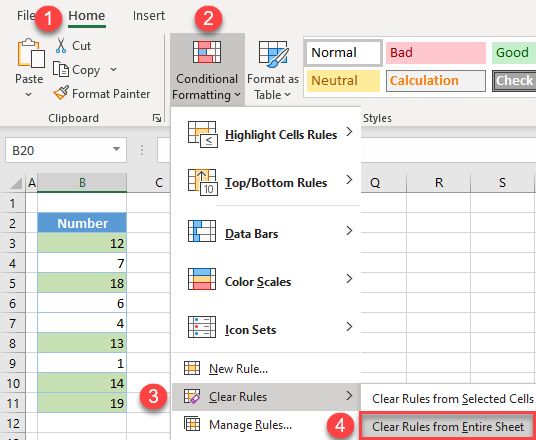This screenshot has width=536, height=440.
Task: Click the Highlight Cells Rules icon
Action: (202, 134)
